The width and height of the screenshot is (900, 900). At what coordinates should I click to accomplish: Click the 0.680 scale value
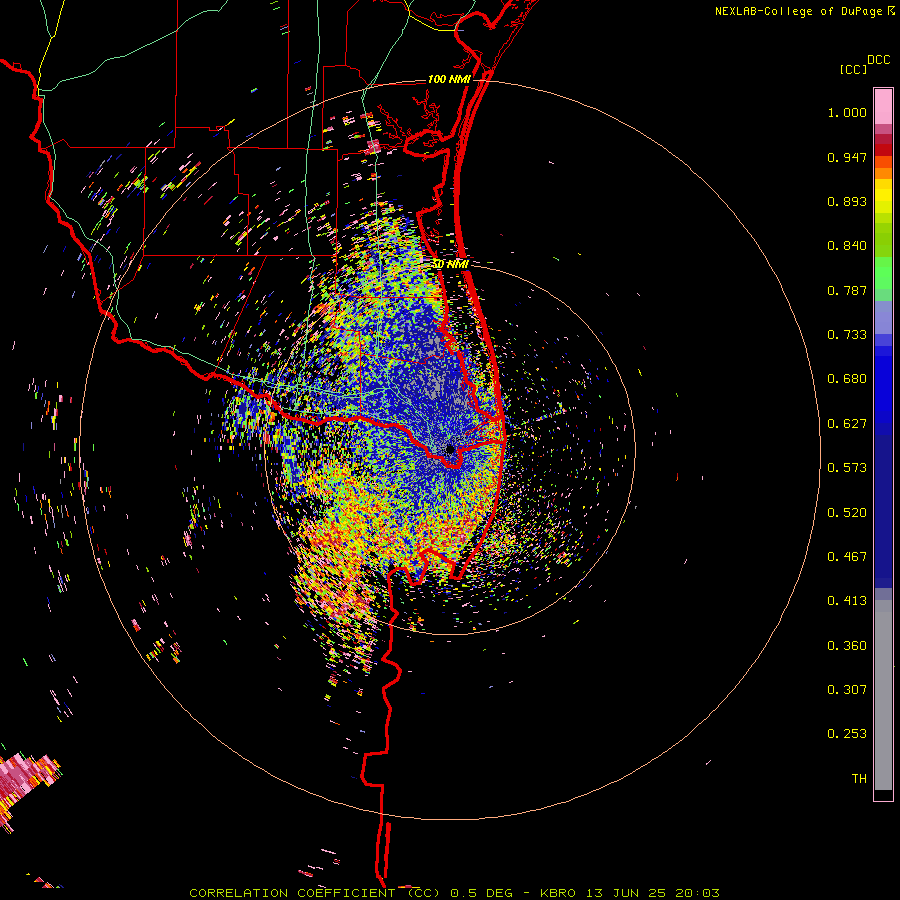pos(847,379)
